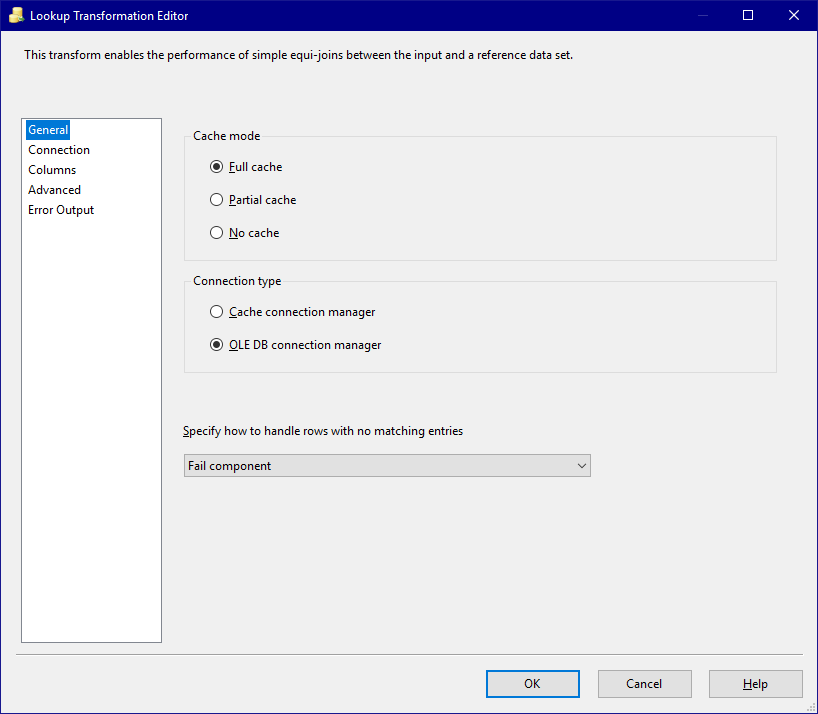Click the Cancel button

pyautogui.click(x=645, y=684)
